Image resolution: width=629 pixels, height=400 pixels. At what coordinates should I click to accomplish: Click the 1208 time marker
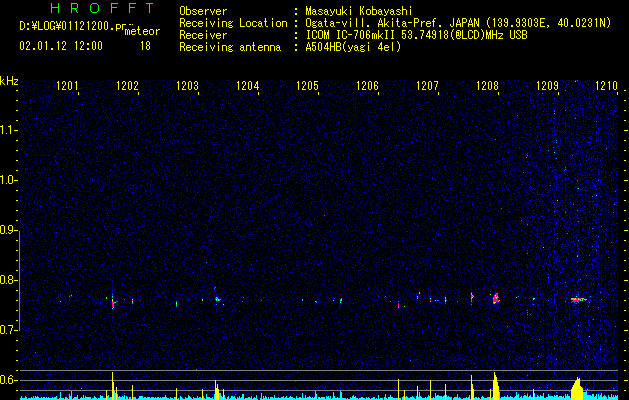point(487,85)
